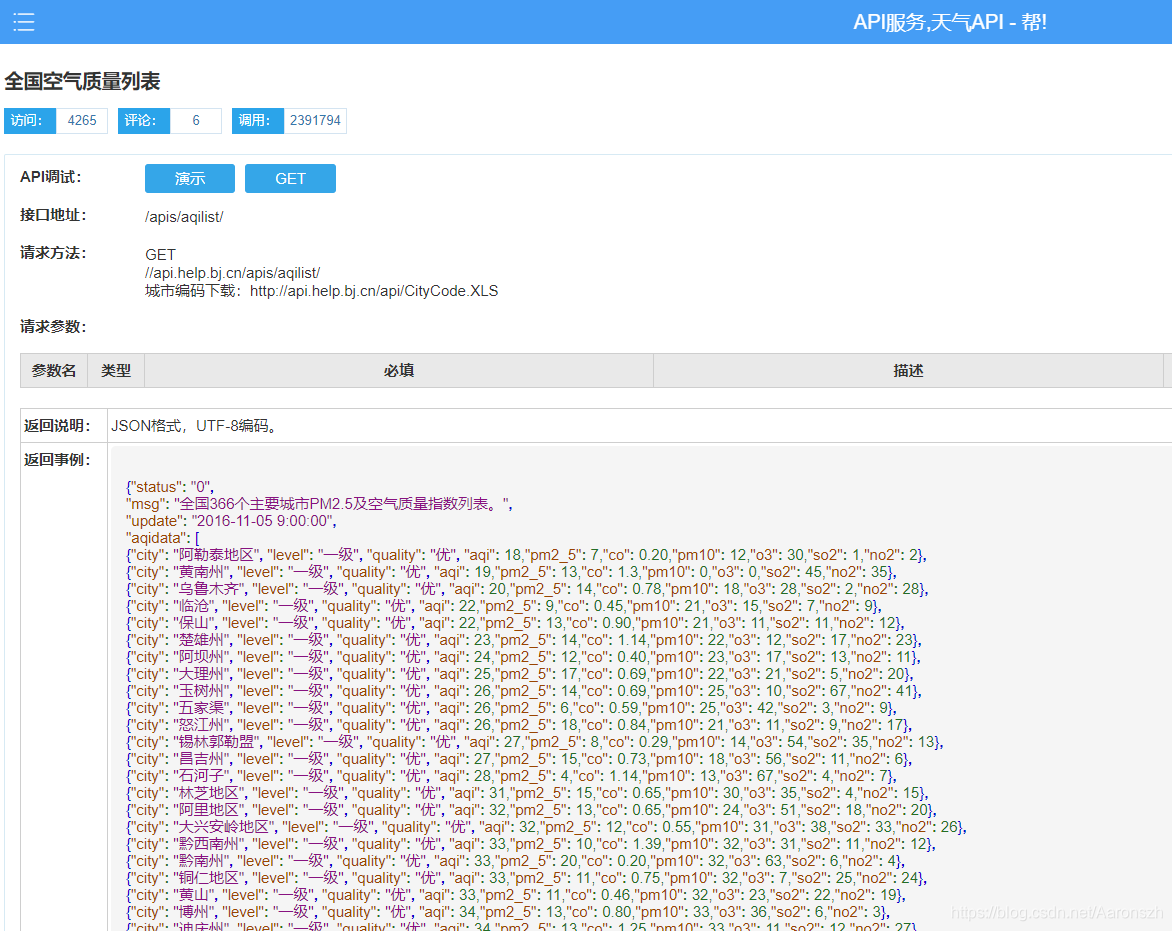Click the 保山 city data row

[x=516, y=623]
